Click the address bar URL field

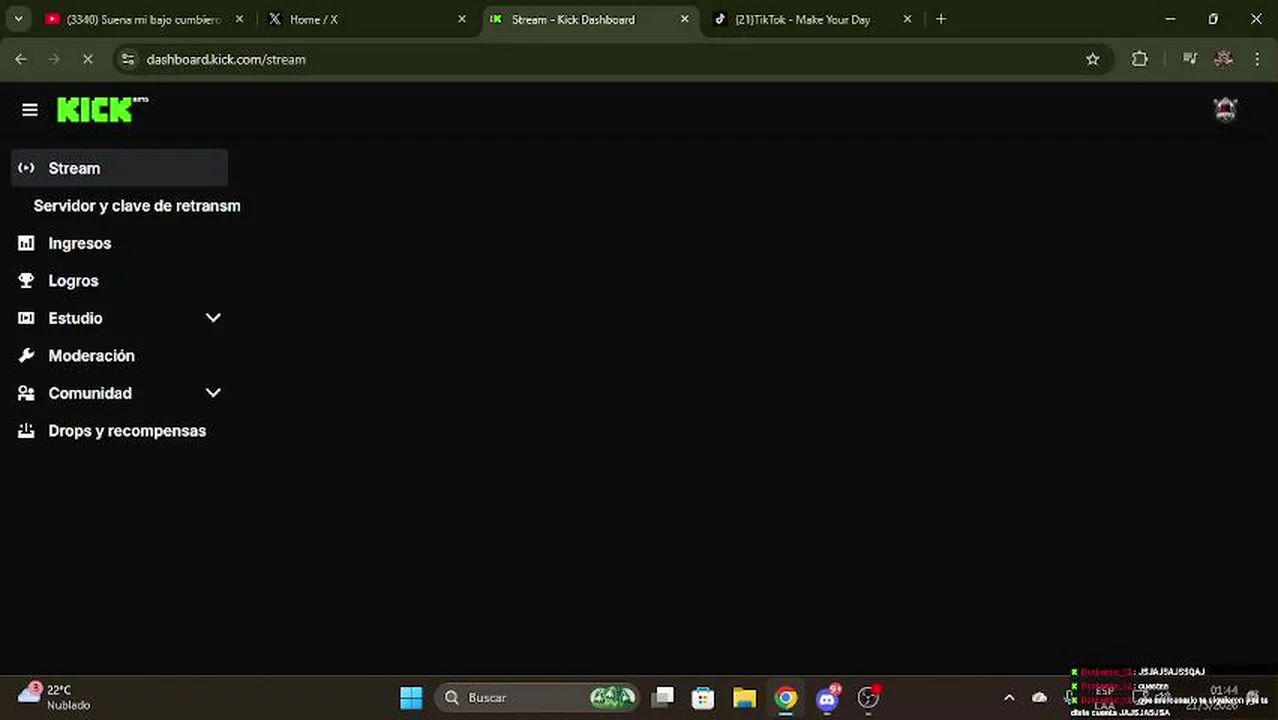(x=610, y=60)
